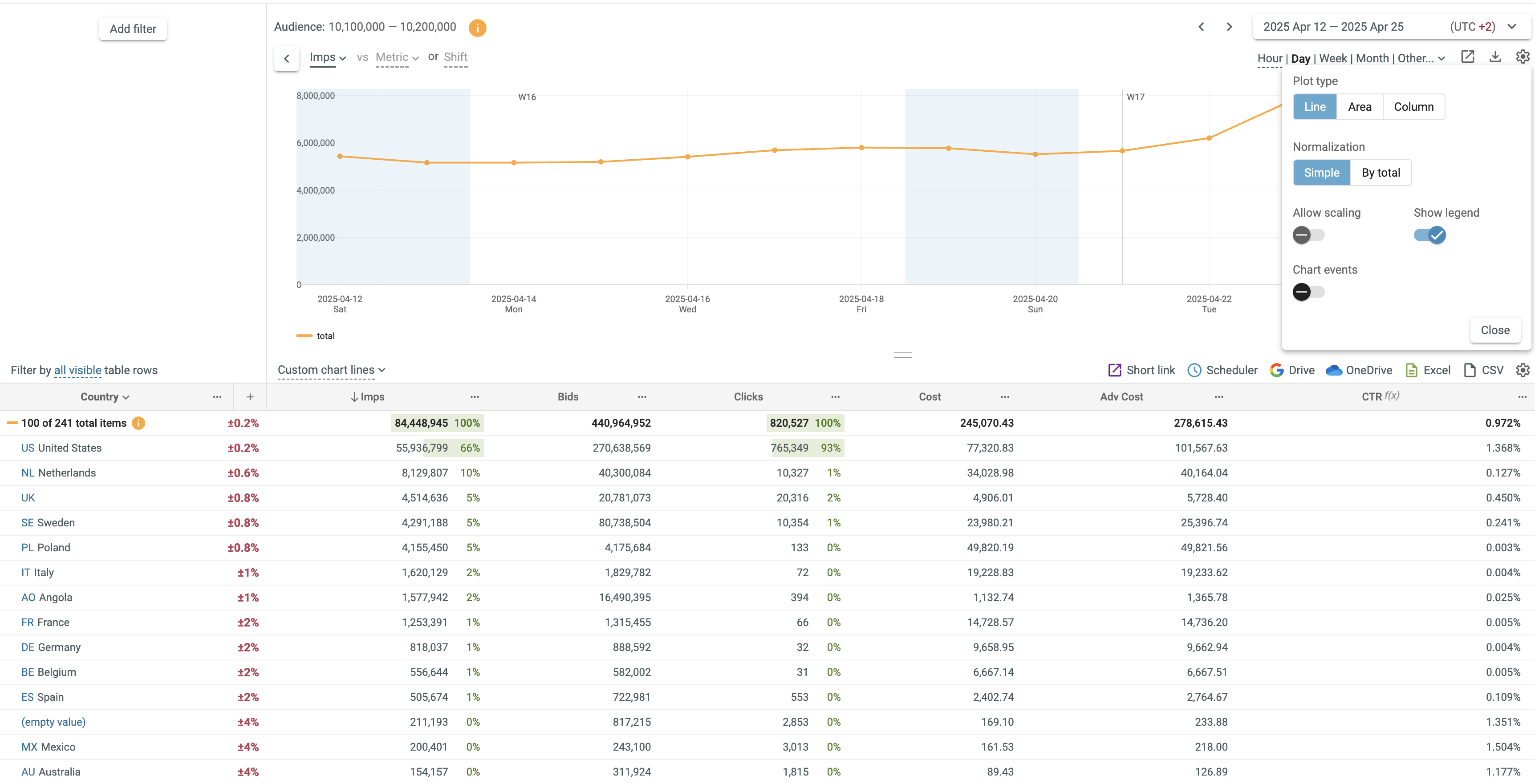Image resolution: width=1535 pixels, height=784 pixels.
Task: Click the Add filter button
Action: pos(133,28)
